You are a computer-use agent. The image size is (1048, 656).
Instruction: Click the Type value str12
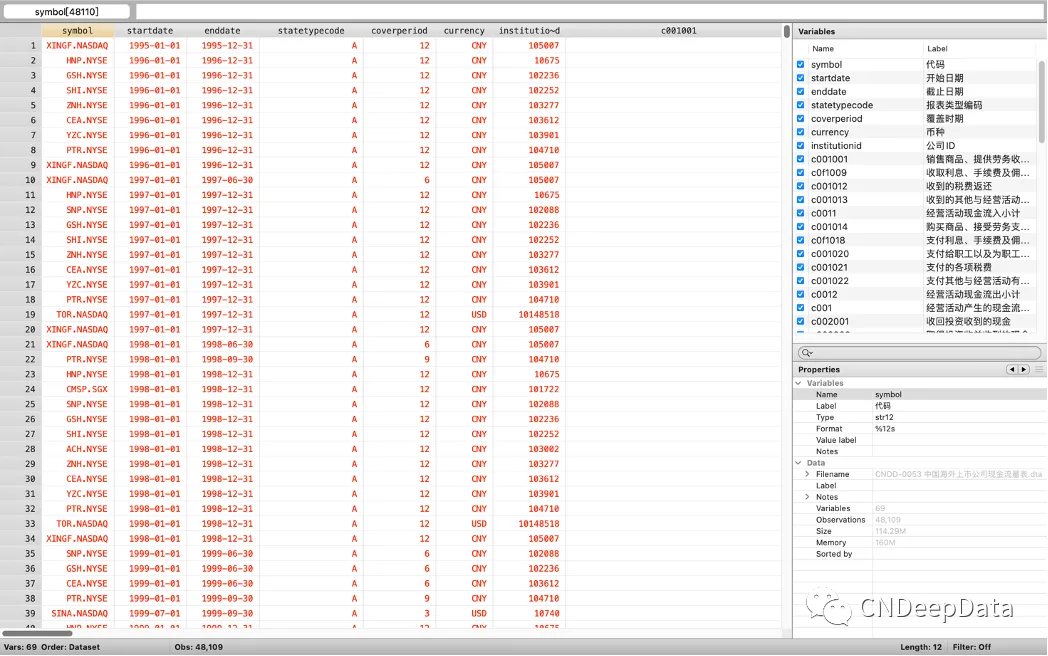(x=884, y=417)
